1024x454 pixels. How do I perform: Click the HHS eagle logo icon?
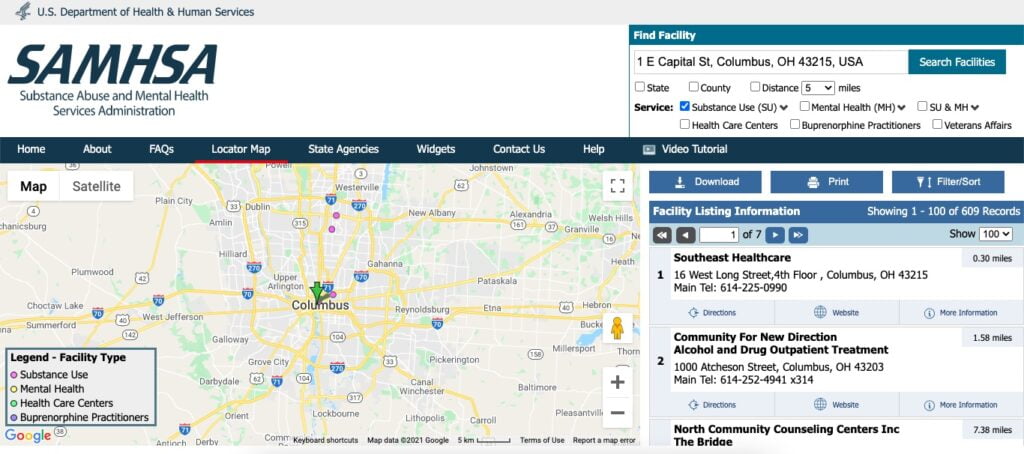tap(22, 11)
